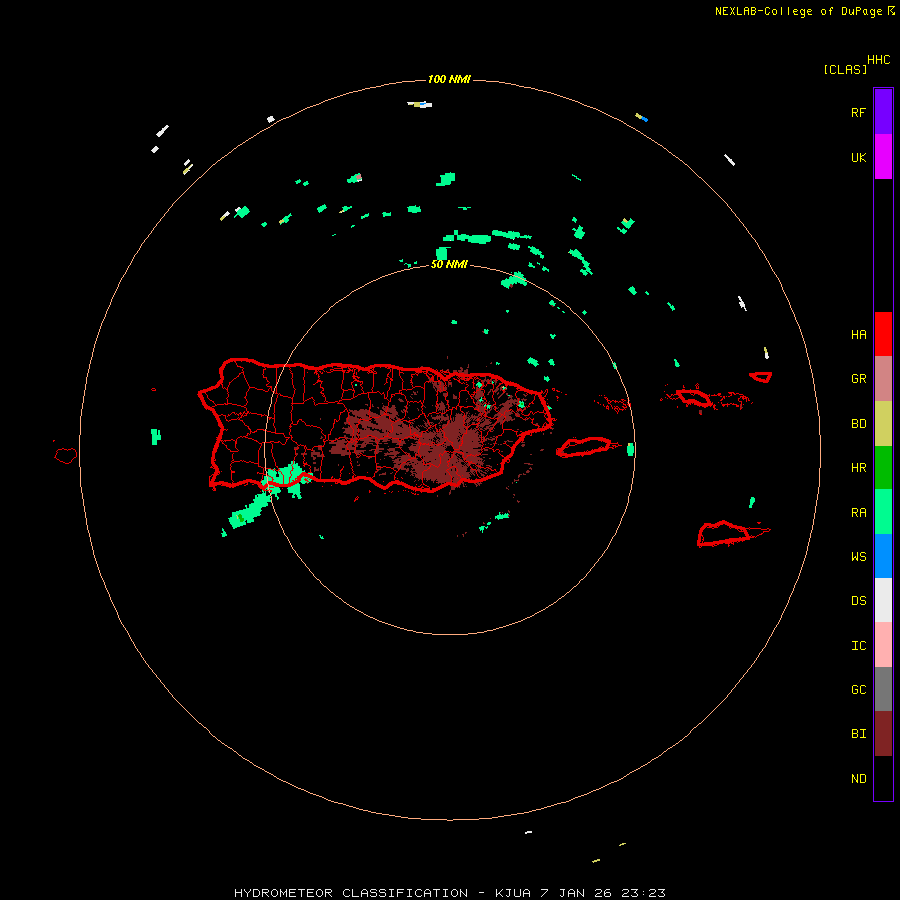Click the DS legend label
Image resolution: width=900 pixels, height=900 pixels.
click(858, 600)
